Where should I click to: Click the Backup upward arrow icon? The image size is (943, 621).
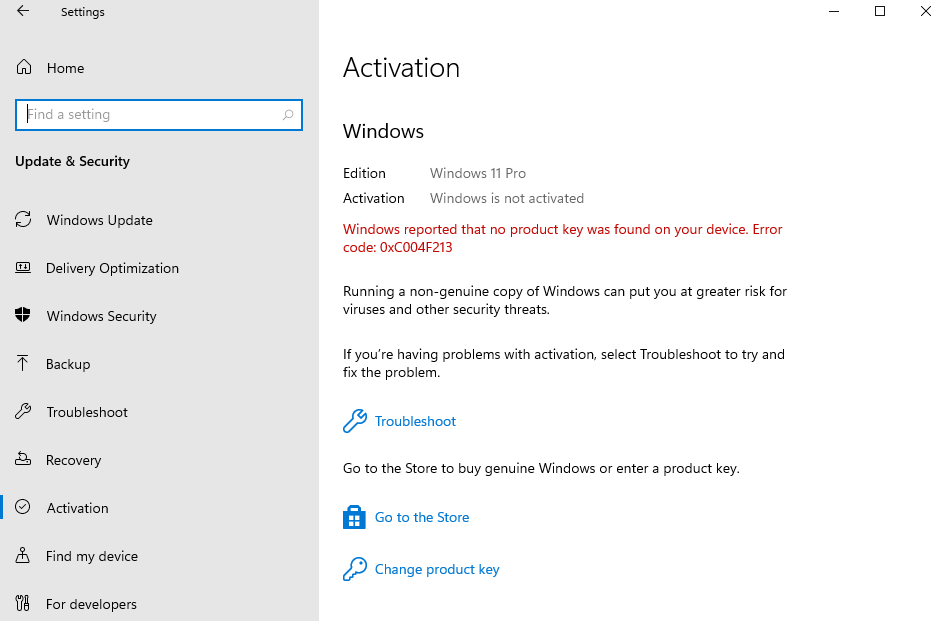pos(23,363)
